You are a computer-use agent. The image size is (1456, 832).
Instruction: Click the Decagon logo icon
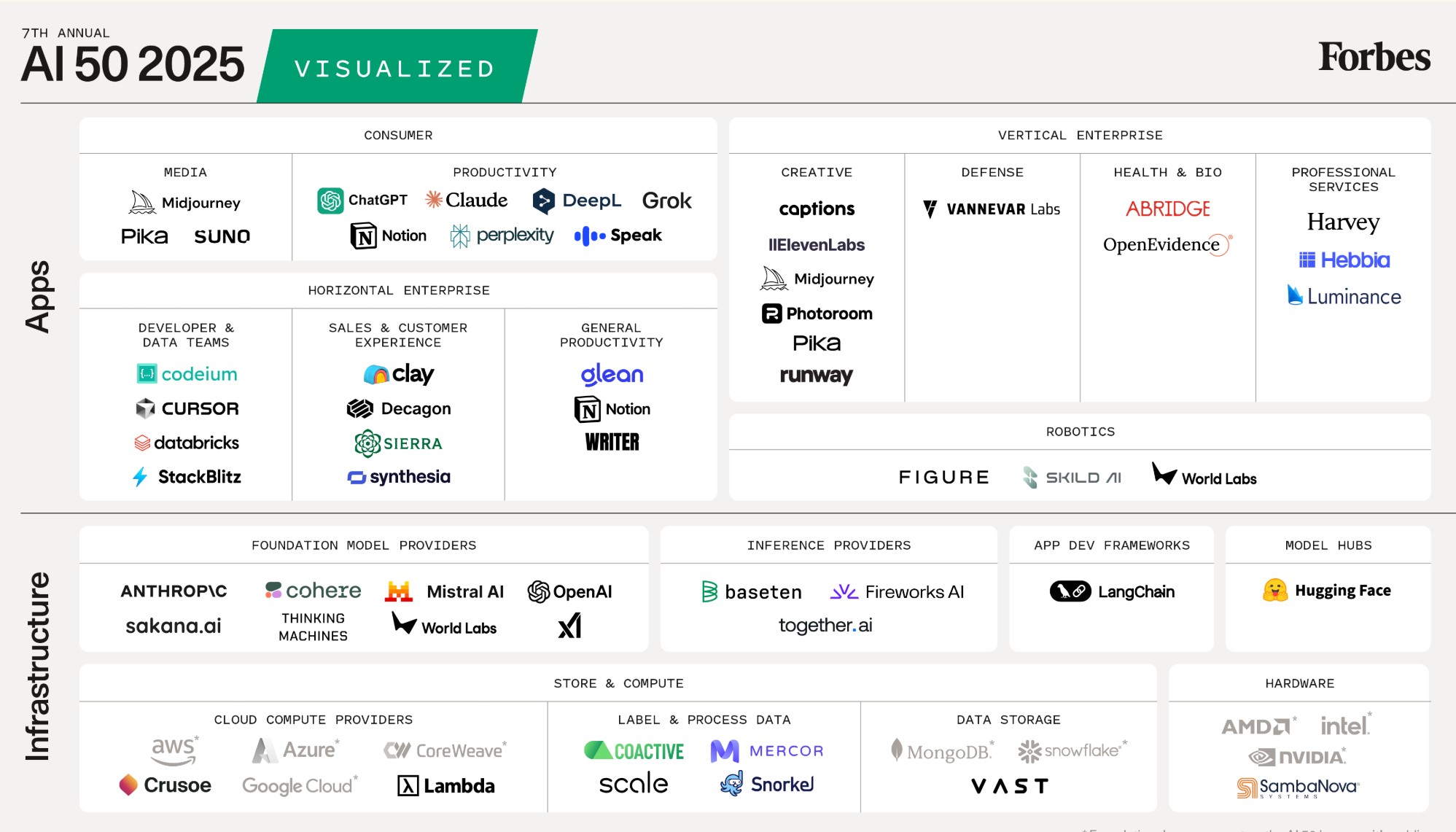click(360, 408)
